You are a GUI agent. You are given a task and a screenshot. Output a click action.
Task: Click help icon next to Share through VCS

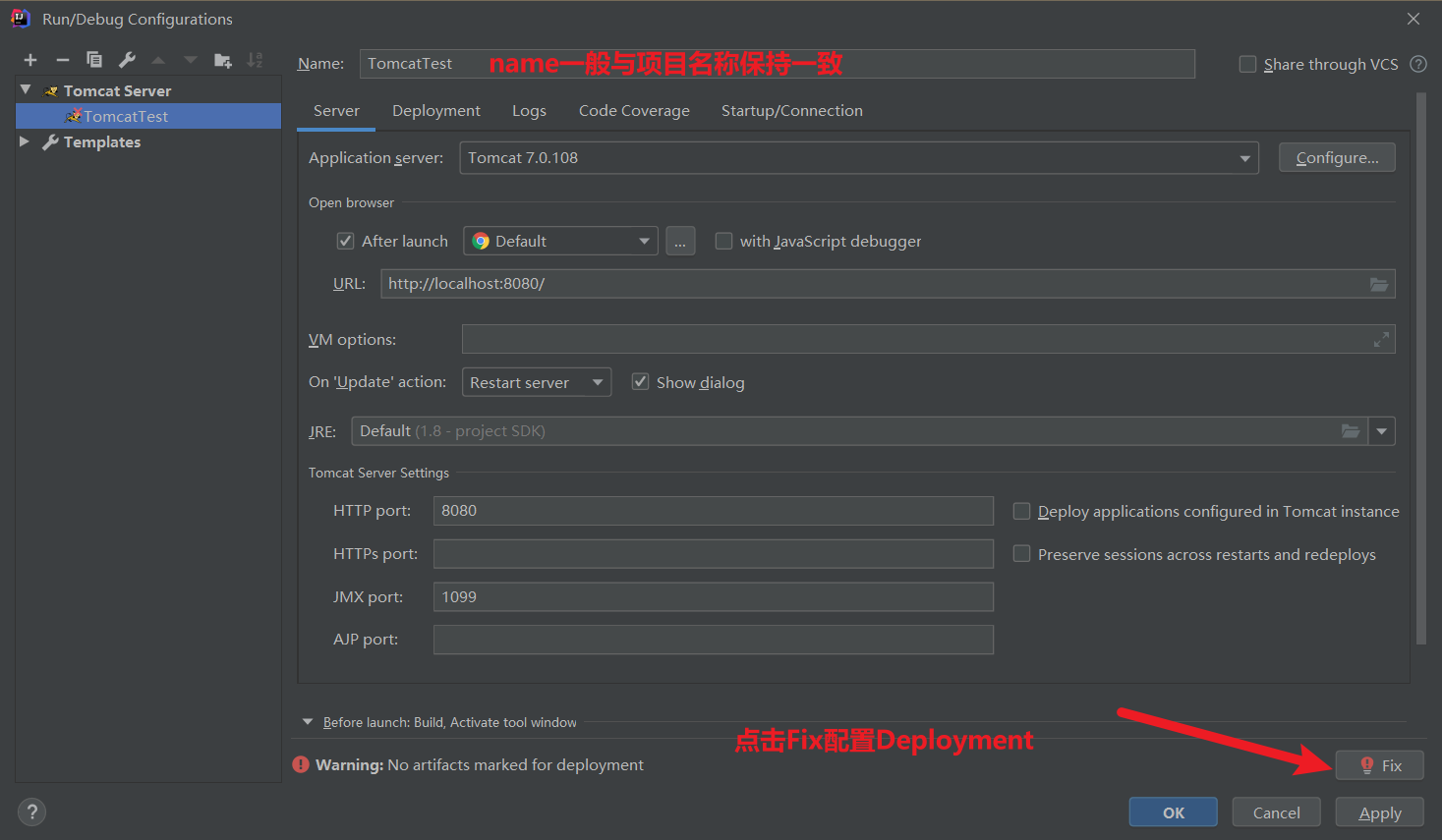pyautogui.click(x=1418, y=64)
